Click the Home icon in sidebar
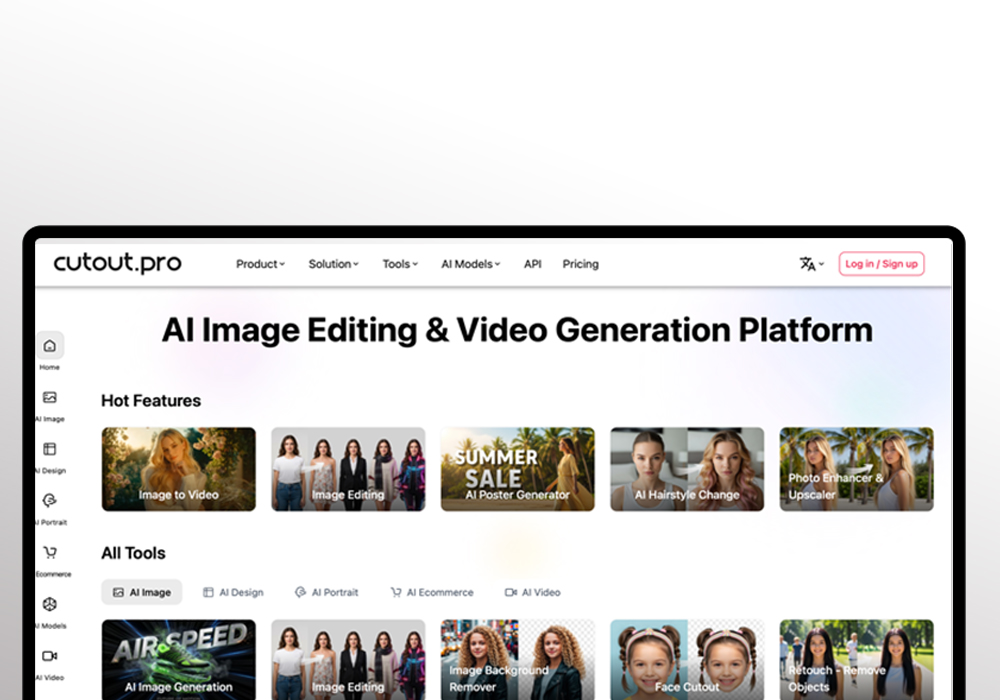The height and width of the screenshot is (700, 1000). pos(50,346)
